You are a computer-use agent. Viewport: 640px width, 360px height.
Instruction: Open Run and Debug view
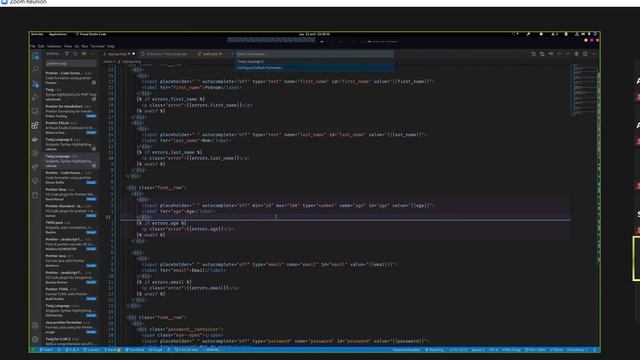click(x=36, y=98)
